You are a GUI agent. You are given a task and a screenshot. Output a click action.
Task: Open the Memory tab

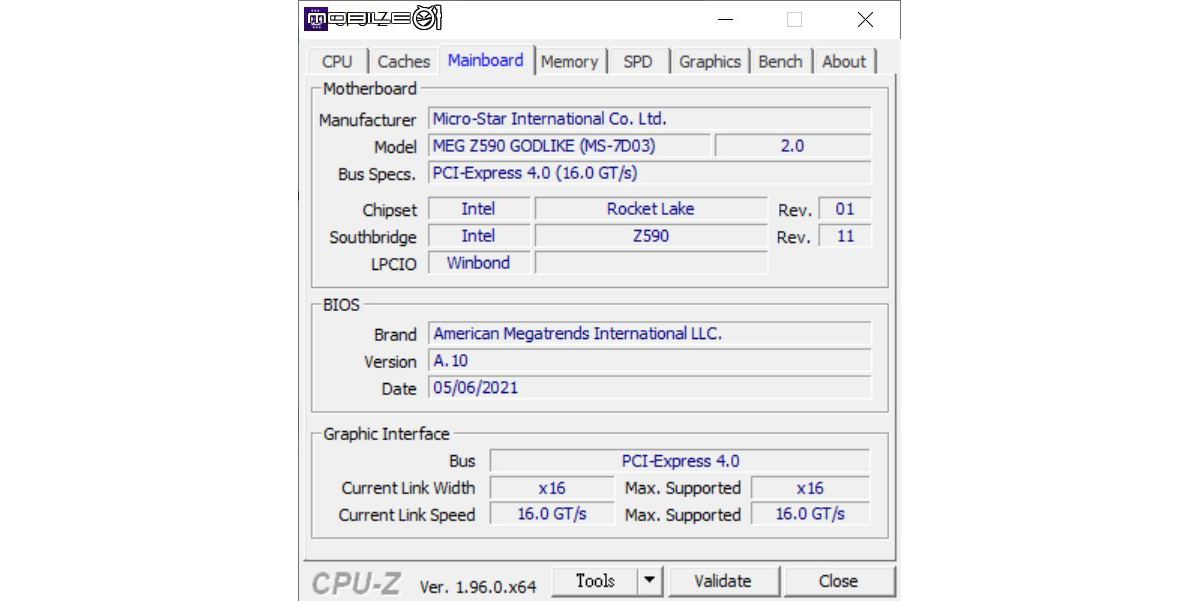point(569,61)
